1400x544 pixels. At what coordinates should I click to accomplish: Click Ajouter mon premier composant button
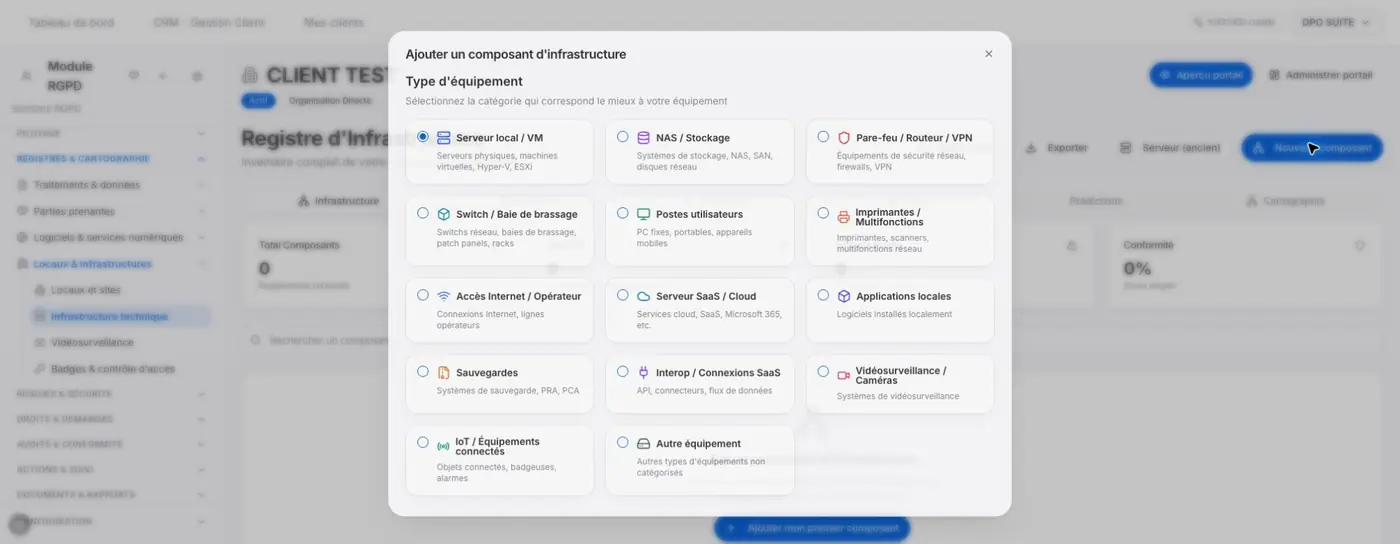pyautogui.click(x=812, y=528)
